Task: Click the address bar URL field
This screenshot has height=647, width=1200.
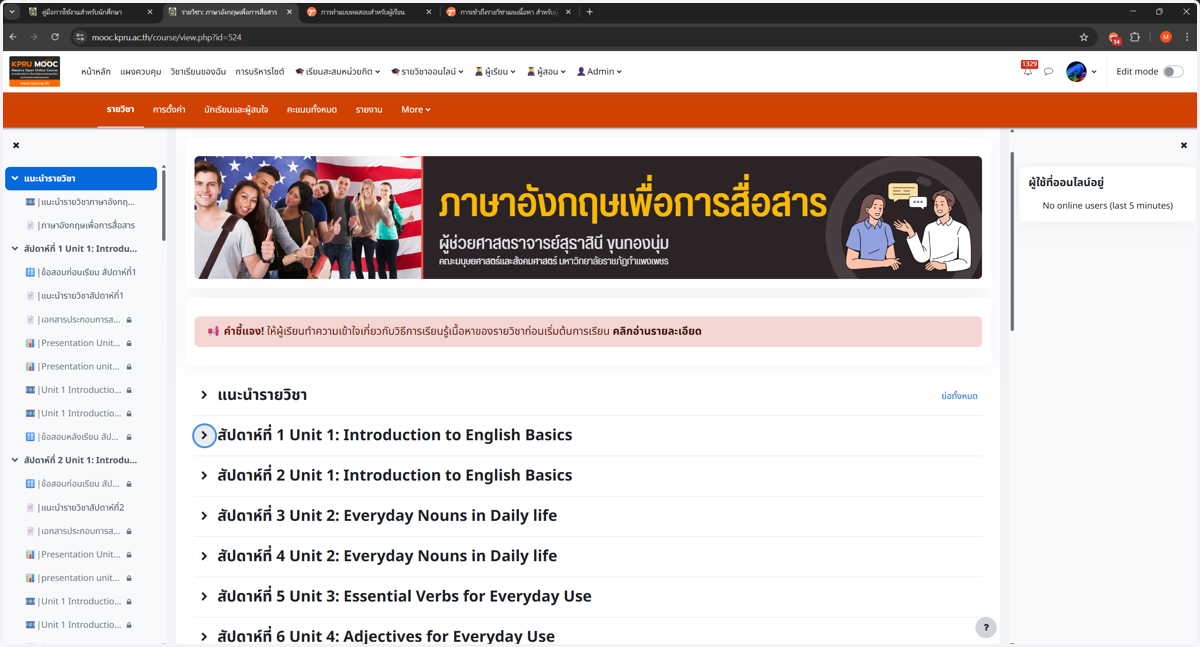Action: point(580,37)
